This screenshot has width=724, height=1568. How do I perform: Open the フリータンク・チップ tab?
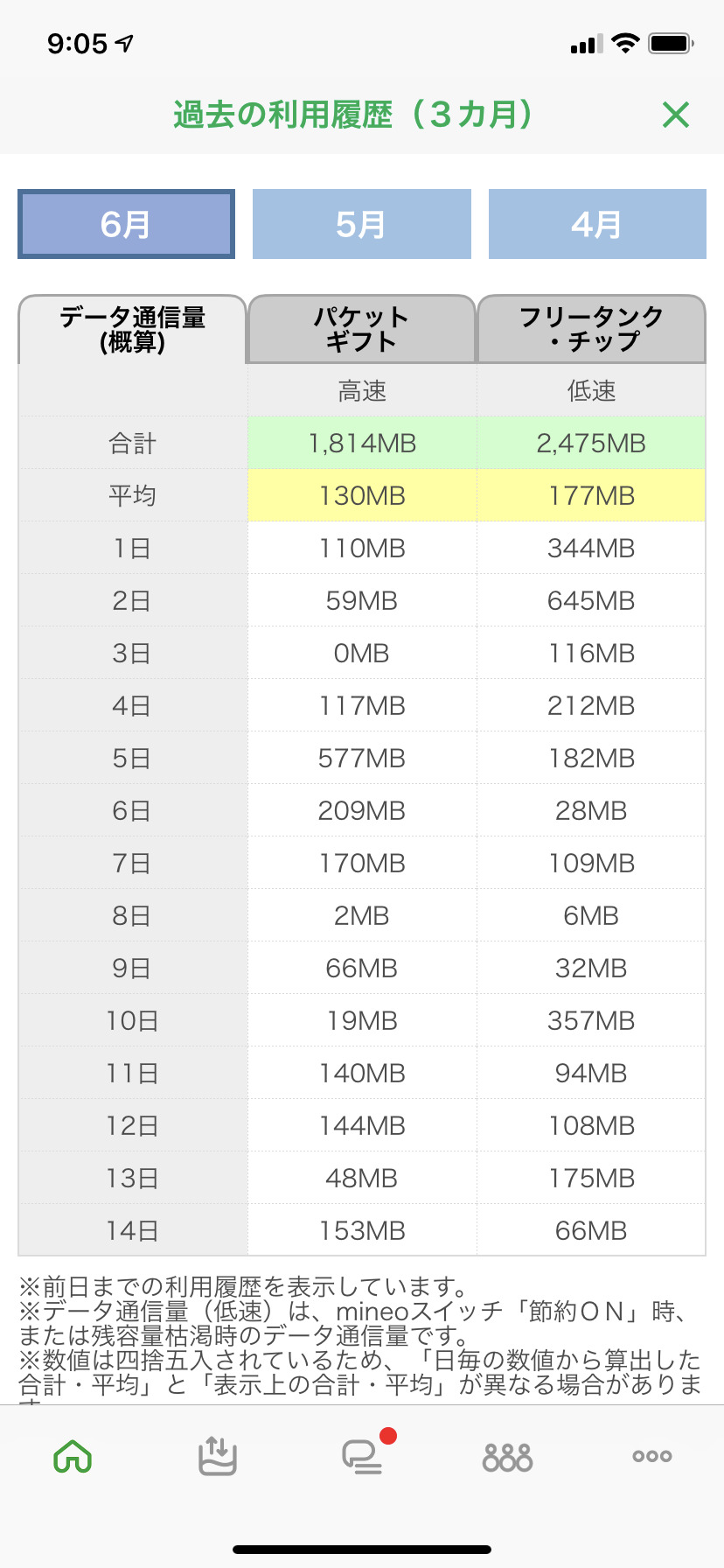pyautogui.click(x=591, y=329)
